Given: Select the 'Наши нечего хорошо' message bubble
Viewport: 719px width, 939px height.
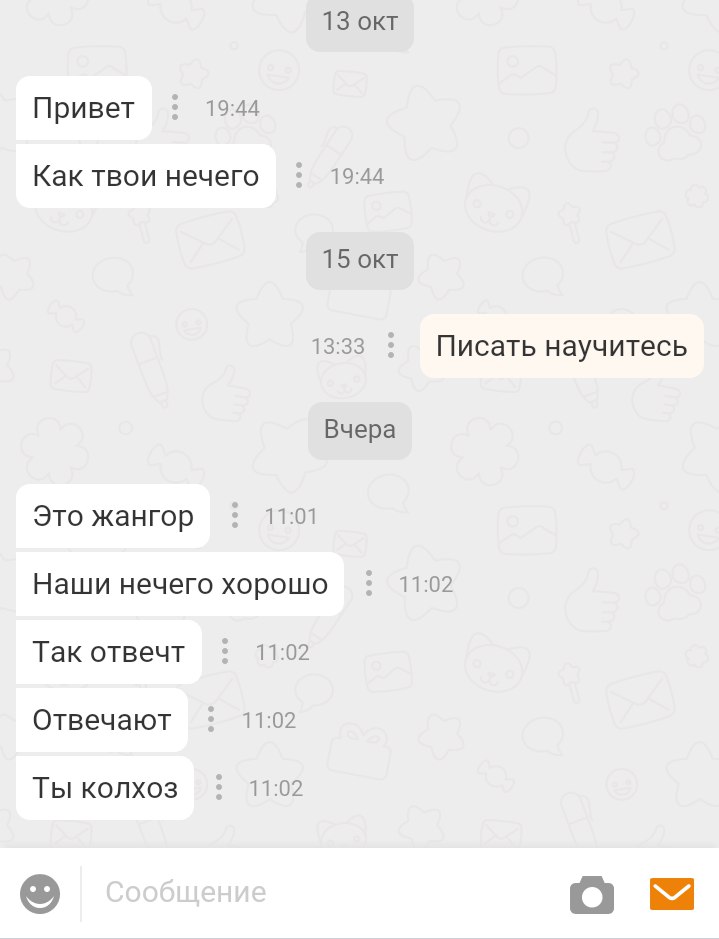Looking at the screenshot, I should pyautogui.click(x=180, y=583).
